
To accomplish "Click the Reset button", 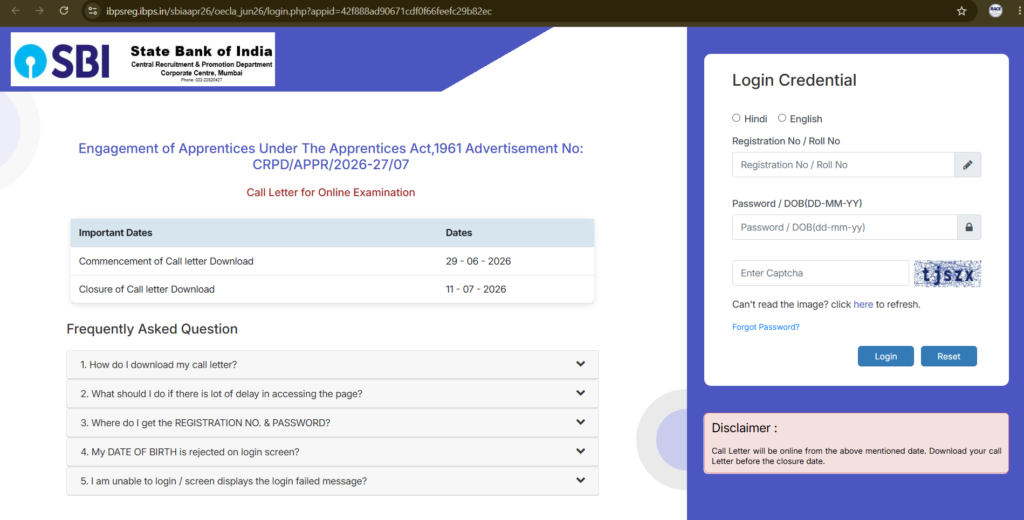I will click(x=948, y=356).
